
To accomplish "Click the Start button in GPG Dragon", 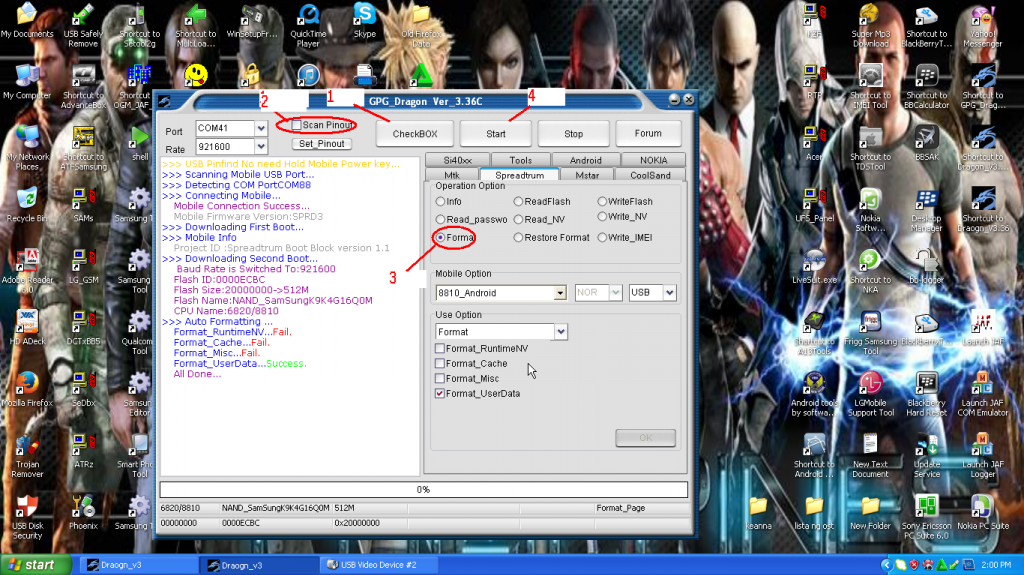I will click(496, 133).
